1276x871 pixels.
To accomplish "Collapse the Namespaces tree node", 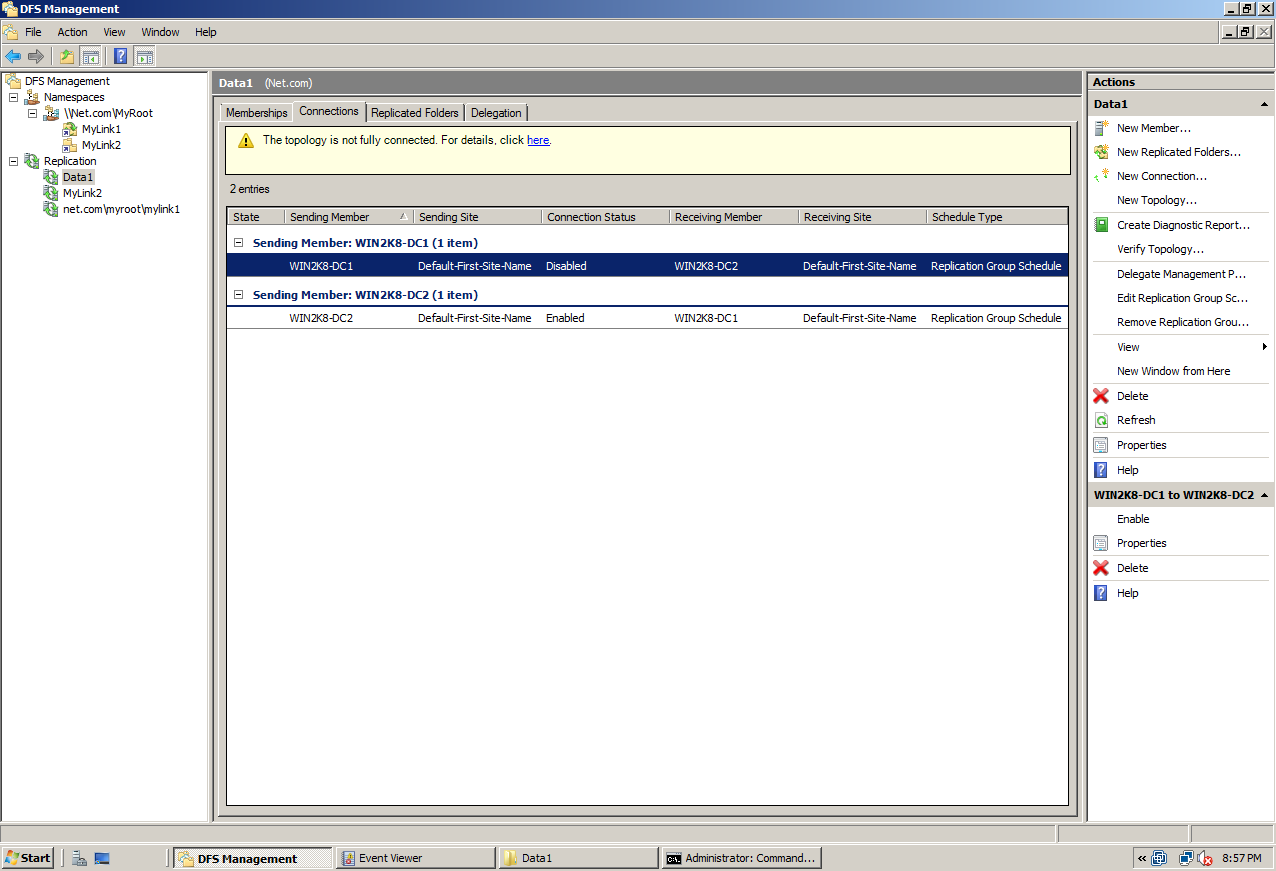I will point(13,97).
